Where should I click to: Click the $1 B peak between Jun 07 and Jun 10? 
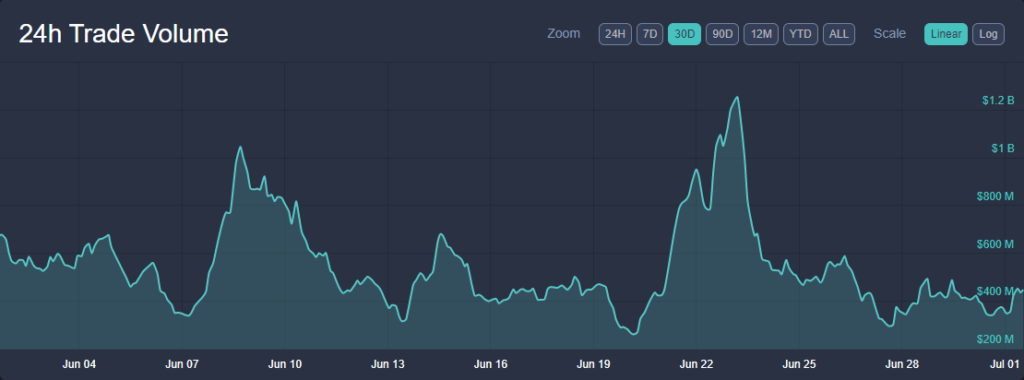(240, 148)
